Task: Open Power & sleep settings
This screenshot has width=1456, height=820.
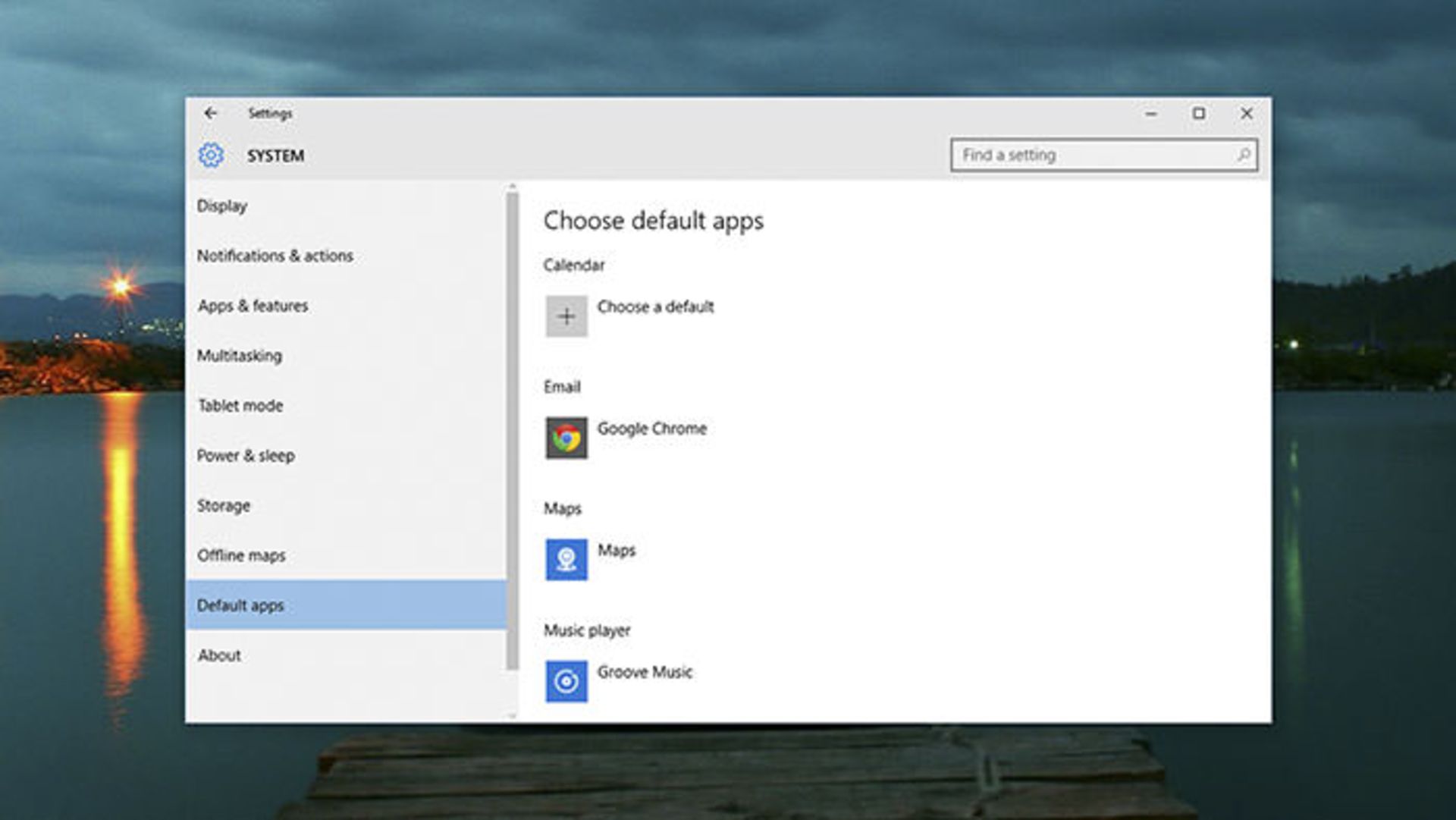Action: (x=346, y=455)
